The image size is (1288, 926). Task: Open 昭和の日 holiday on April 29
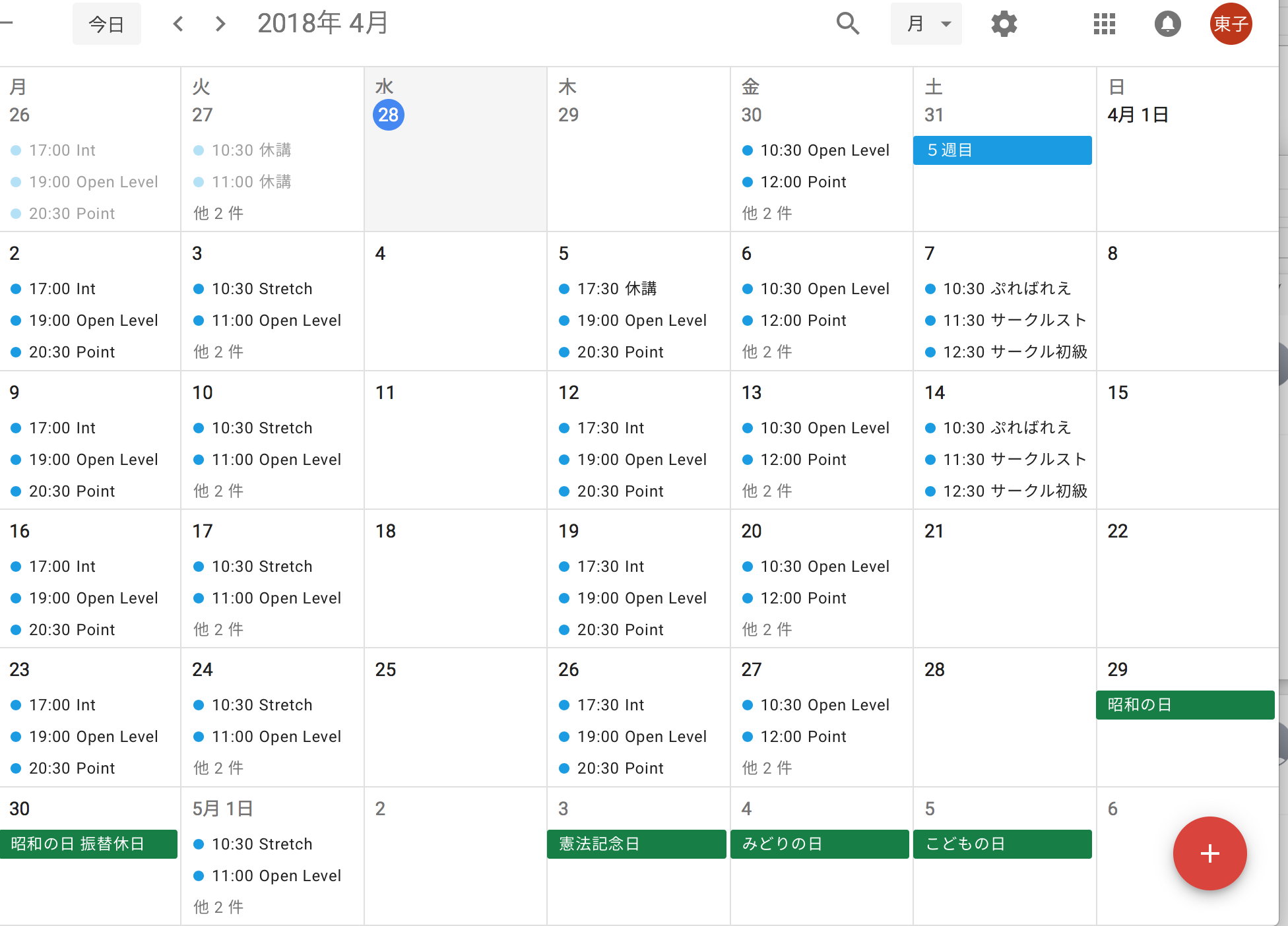pyautogui.click(x=1184, y=705)
